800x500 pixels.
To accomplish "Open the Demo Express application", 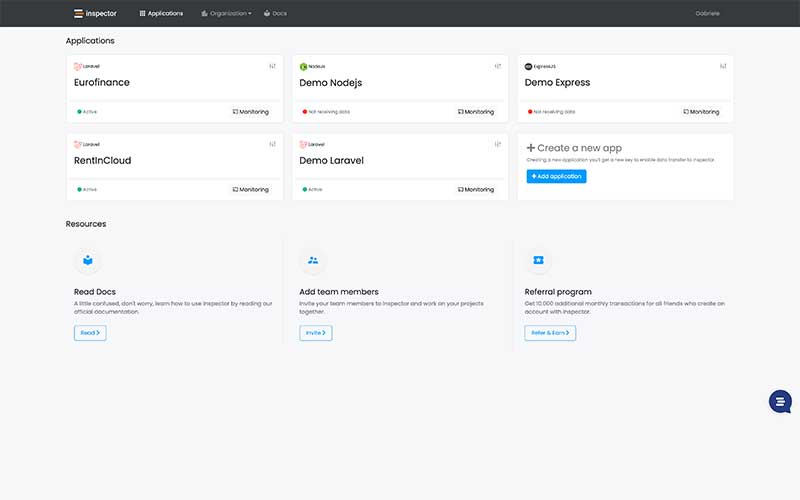I will click(557, 83).
